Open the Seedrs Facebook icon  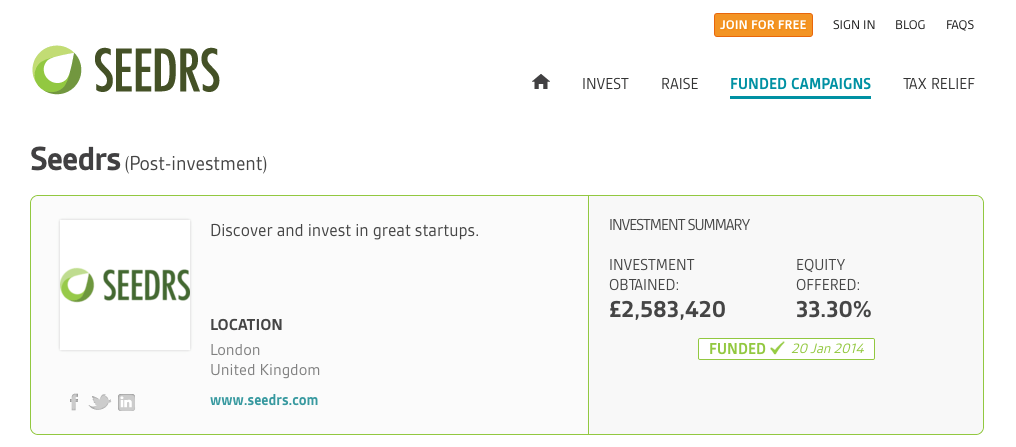click(x=74, y=402)
